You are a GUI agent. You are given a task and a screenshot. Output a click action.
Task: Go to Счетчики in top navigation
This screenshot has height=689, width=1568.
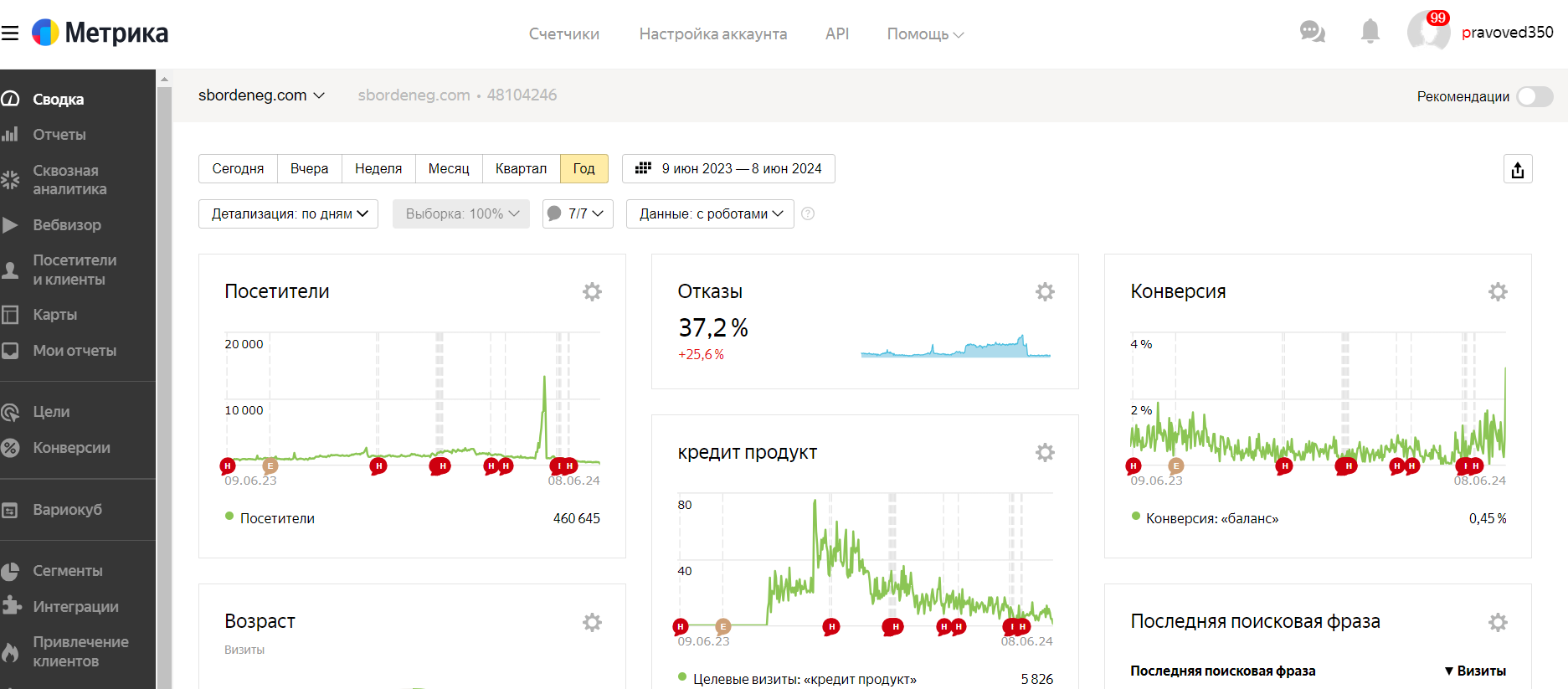[x=564, y=33]
